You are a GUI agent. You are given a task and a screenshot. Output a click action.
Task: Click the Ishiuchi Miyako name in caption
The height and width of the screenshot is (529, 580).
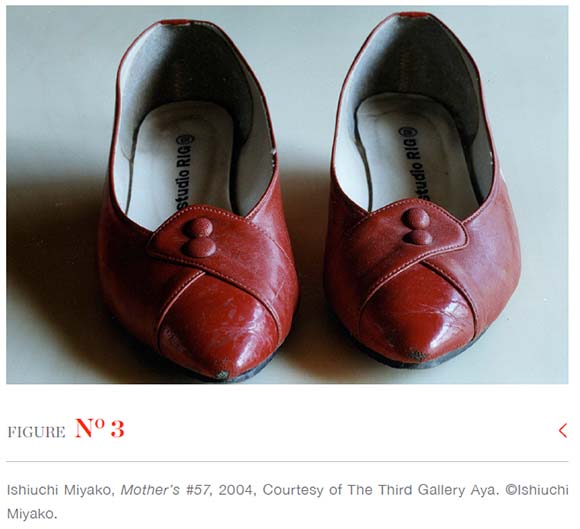[x=59, y=490]
